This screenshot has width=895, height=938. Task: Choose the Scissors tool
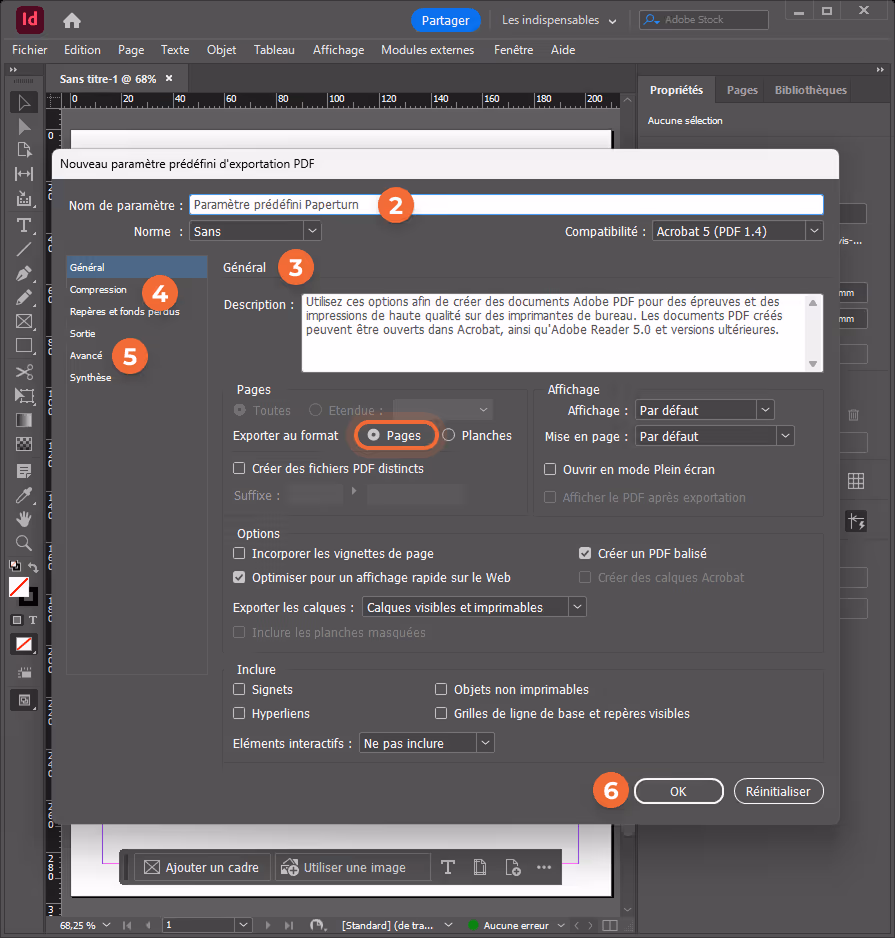(24, 372)
